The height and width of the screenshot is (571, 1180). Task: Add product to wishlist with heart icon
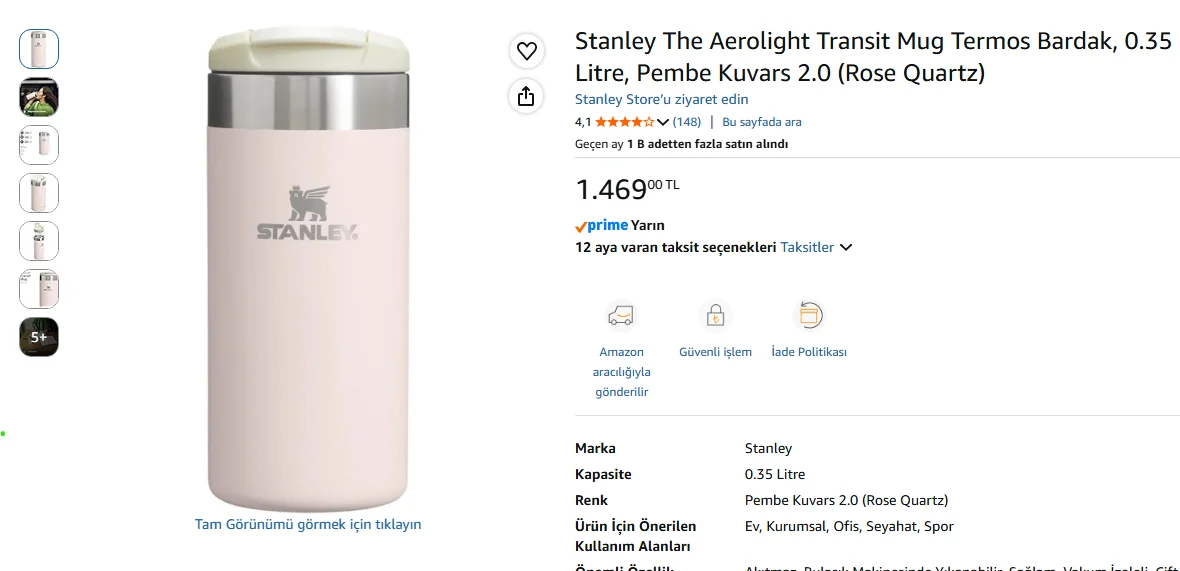point(526,50)
